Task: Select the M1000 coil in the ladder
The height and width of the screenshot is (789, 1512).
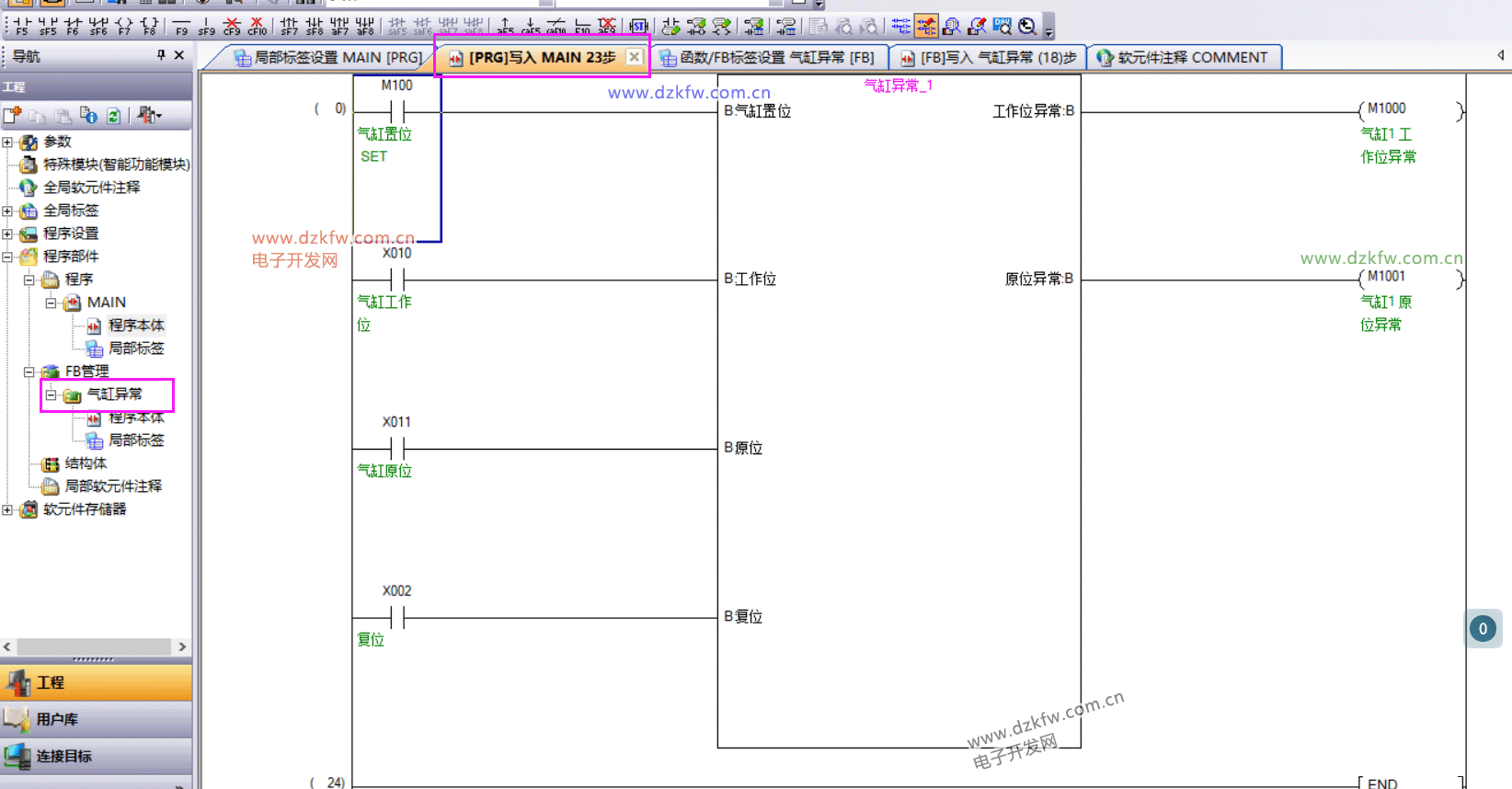Action: pos(1411,111)
